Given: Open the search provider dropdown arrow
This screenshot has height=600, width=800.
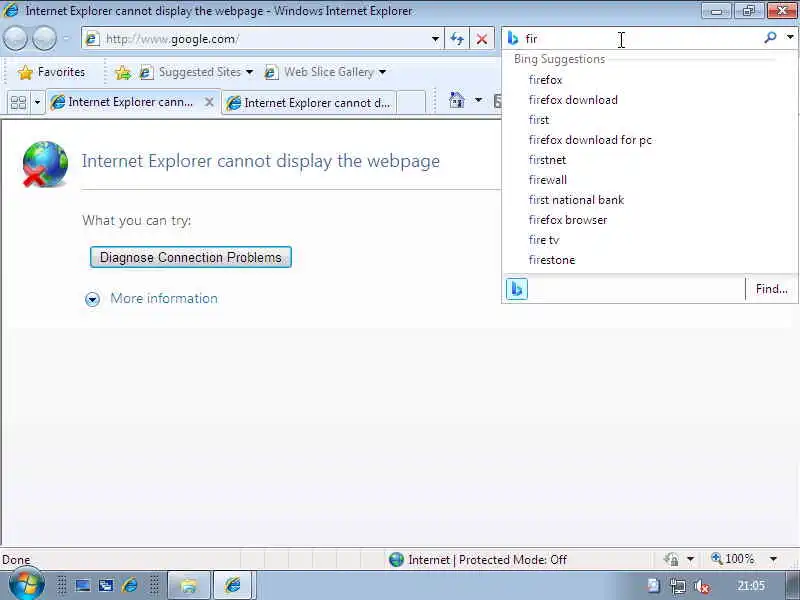Looking at the screenshot, I should (790, 37).
